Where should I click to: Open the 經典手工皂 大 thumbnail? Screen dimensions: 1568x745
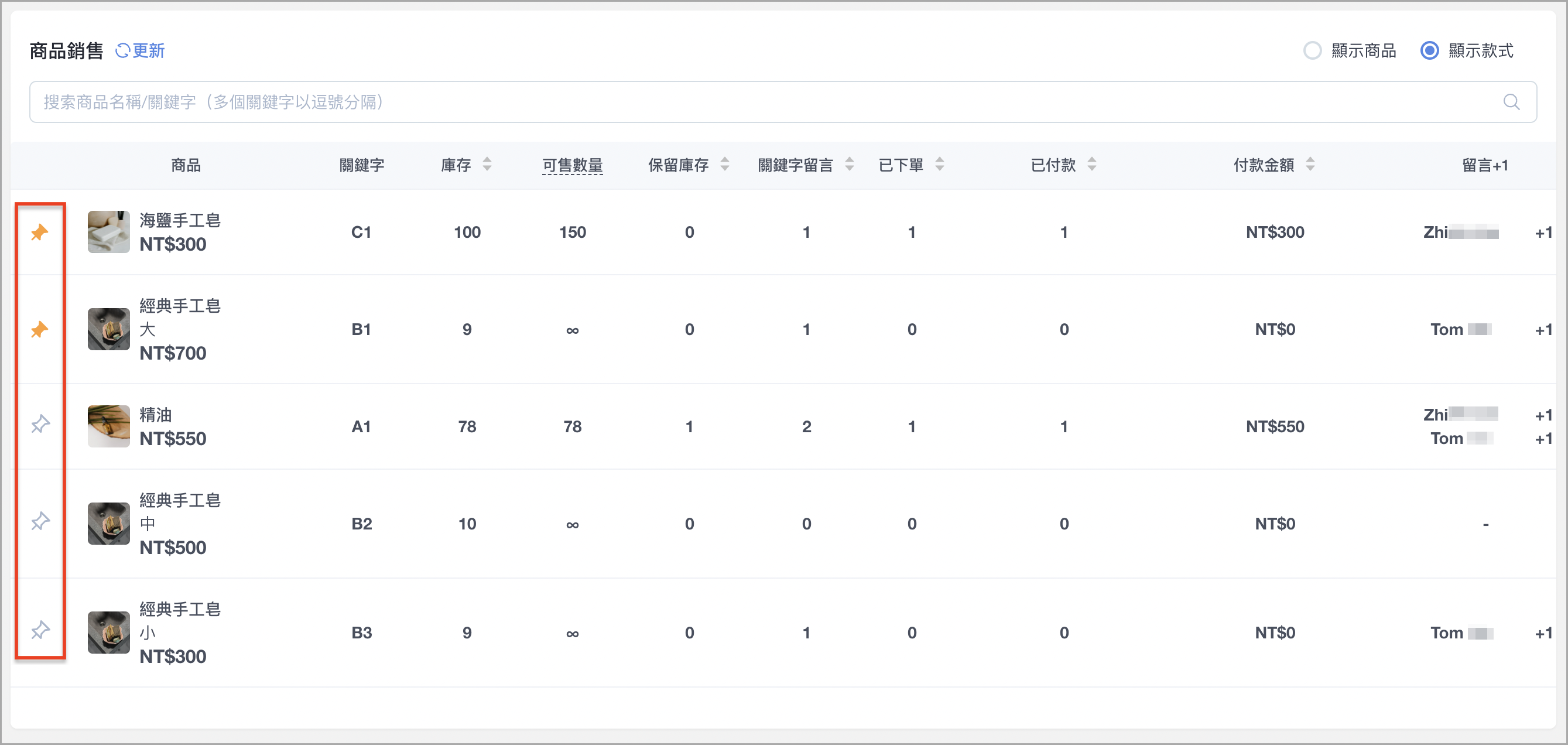point(108,329)
